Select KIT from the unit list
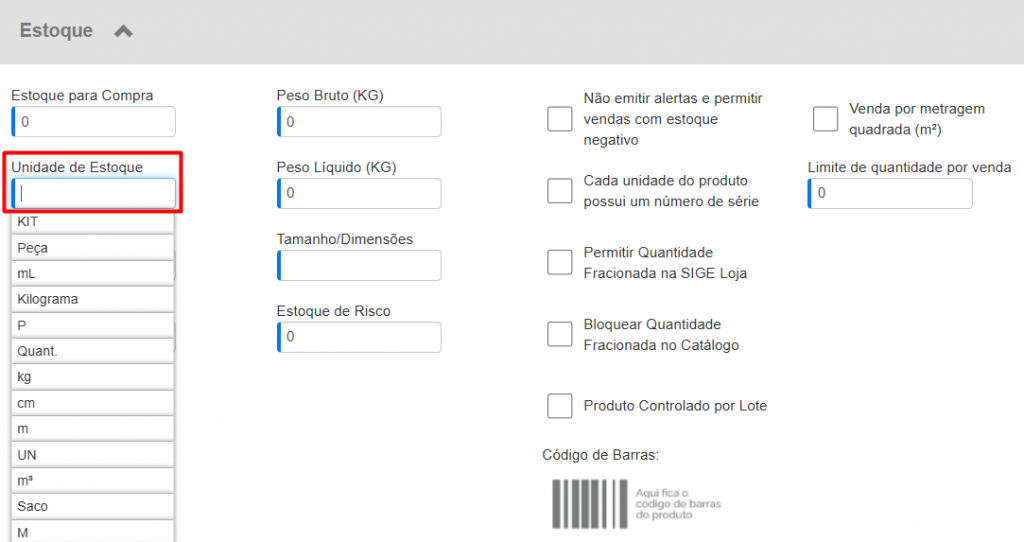The image size is (1024, 542). pos(93,222)
